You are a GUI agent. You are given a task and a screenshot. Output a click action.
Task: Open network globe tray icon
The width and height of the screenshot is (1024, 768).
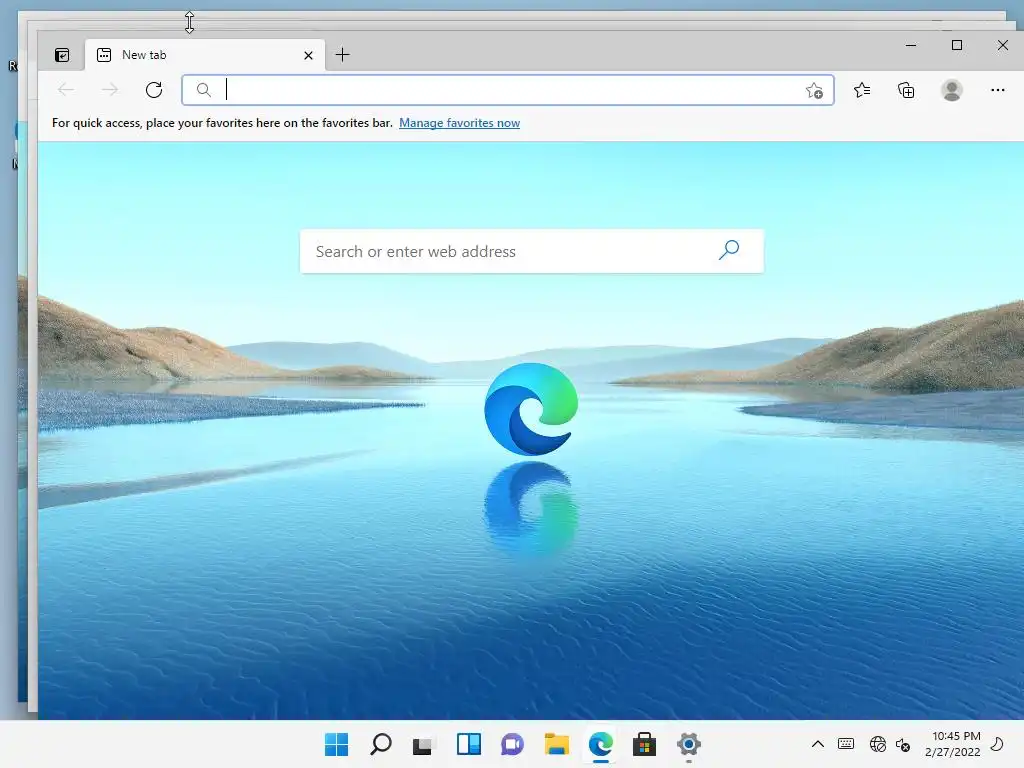[x=878, y=744]
